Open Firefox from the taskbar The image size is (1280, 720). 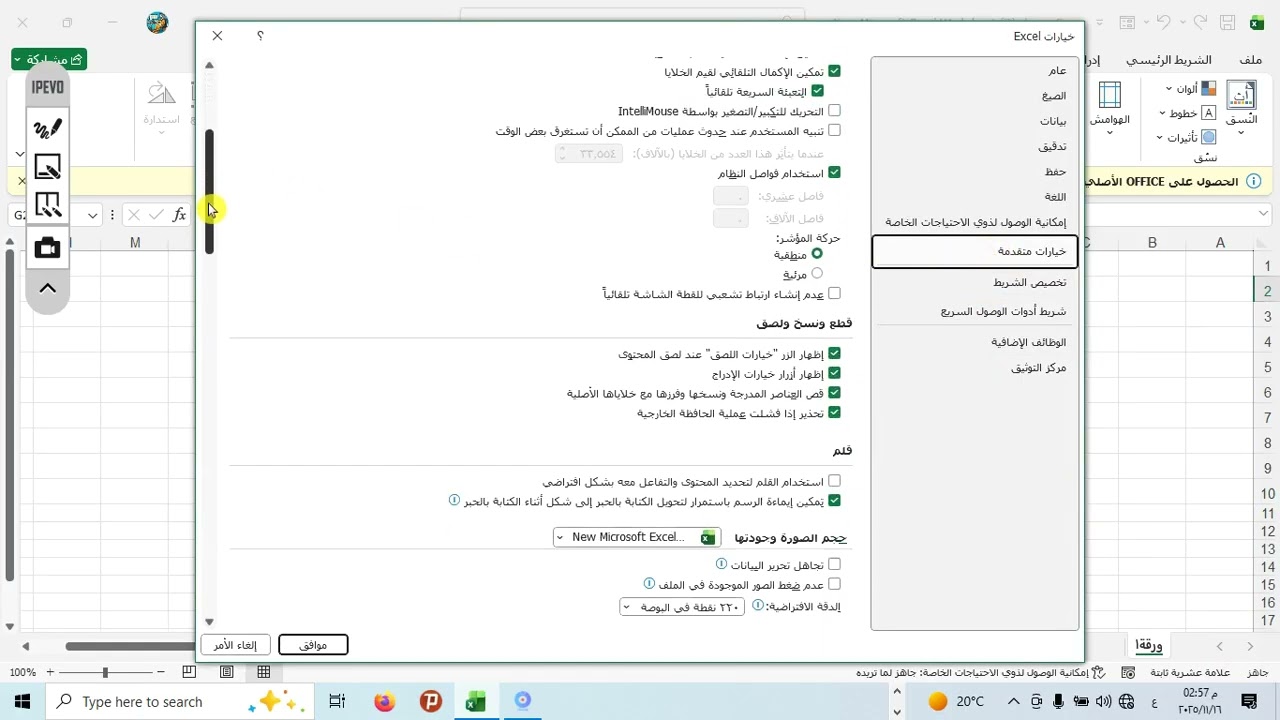coord(384,702)
